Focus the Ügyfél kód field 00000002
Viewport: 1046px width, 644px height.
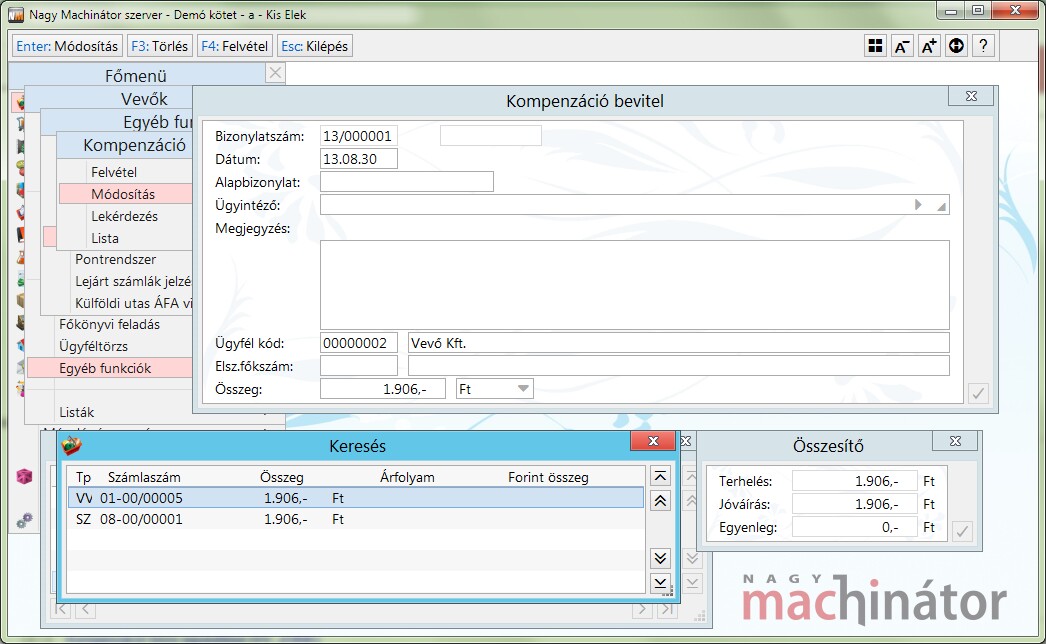click(x=359, y=343)
